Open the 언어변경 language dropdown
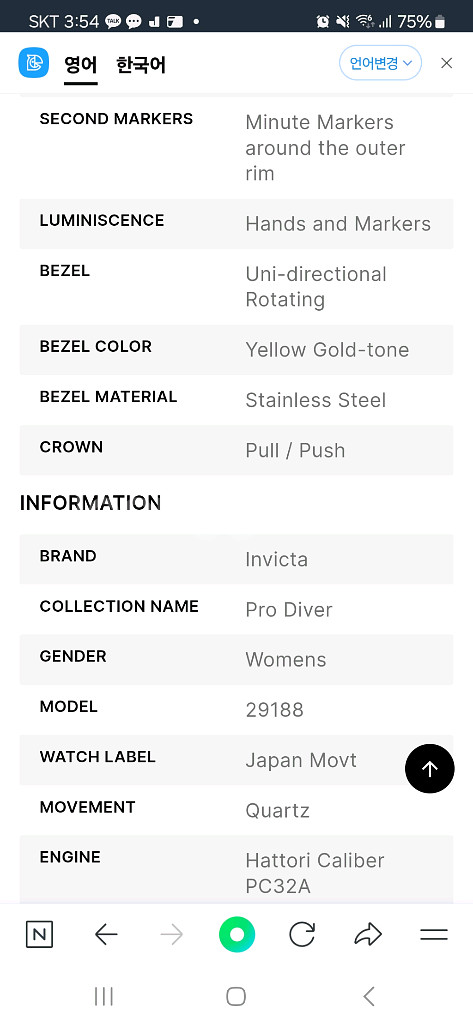 click(x=380, y=63)
